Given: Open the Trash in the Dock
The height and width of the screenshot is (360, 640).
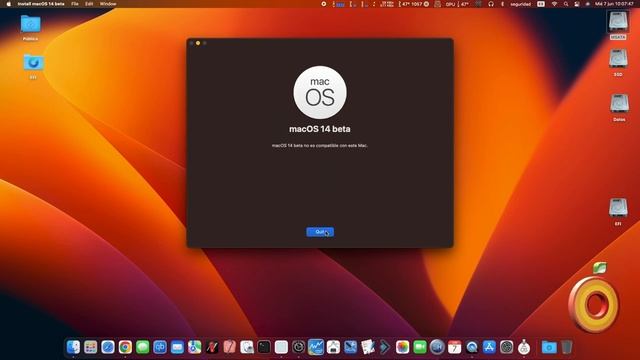Looking at the screenshot, I should tap(567, 347).
